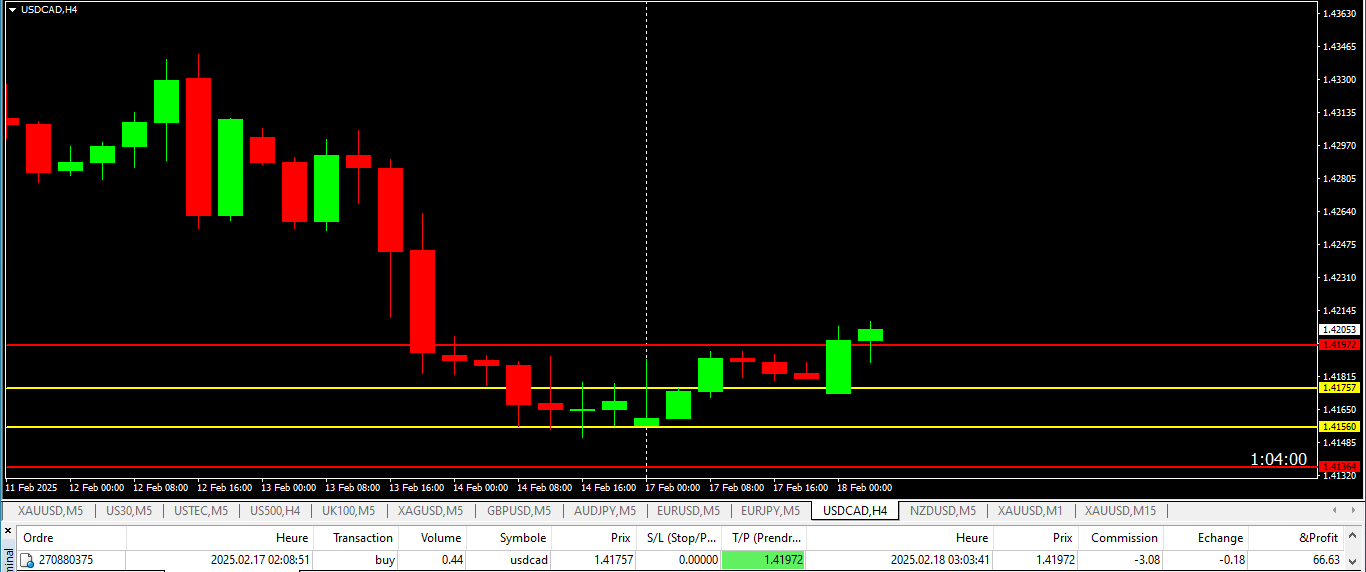Viewport: 1366px width, 572px height.
Task: Select the USTEC,M5 chart tab
Action: 201,511
